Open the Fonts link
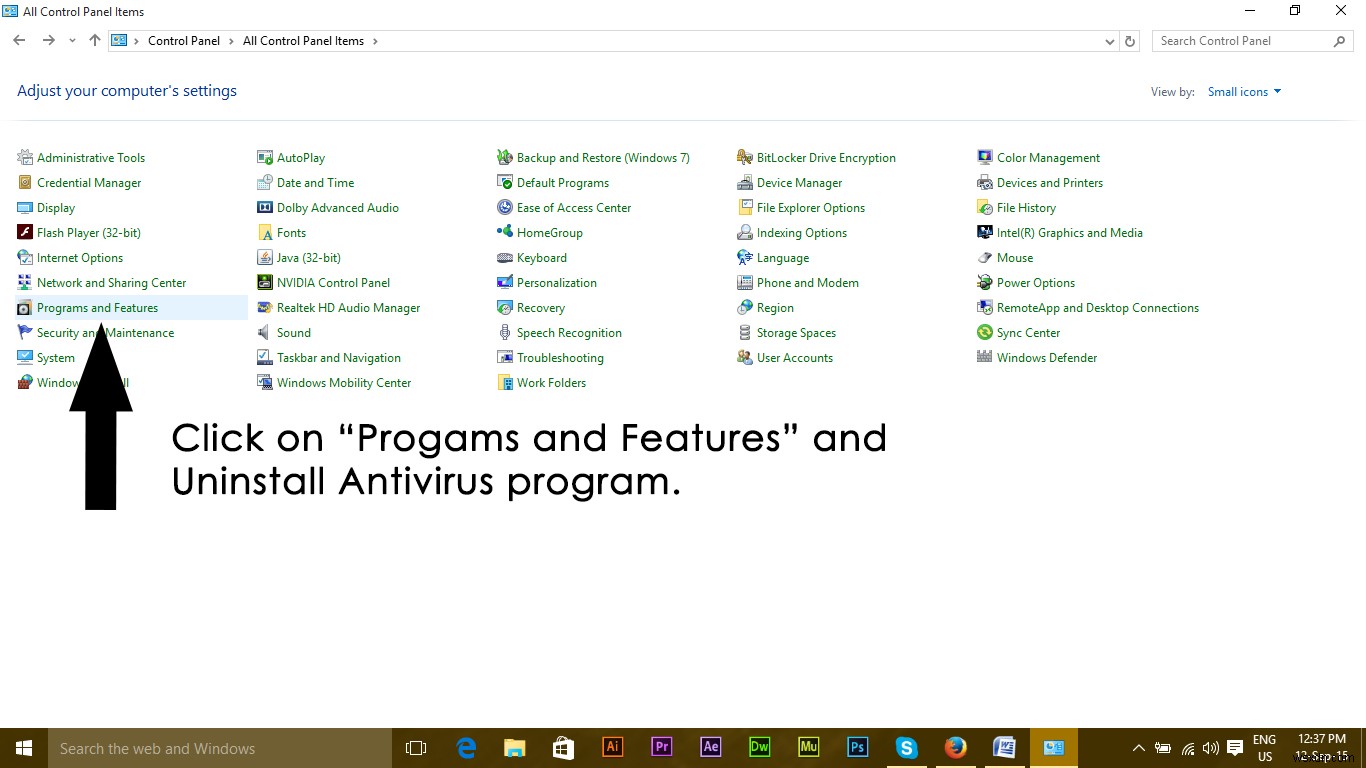1366x768 pixels. (x=291, y=233)
